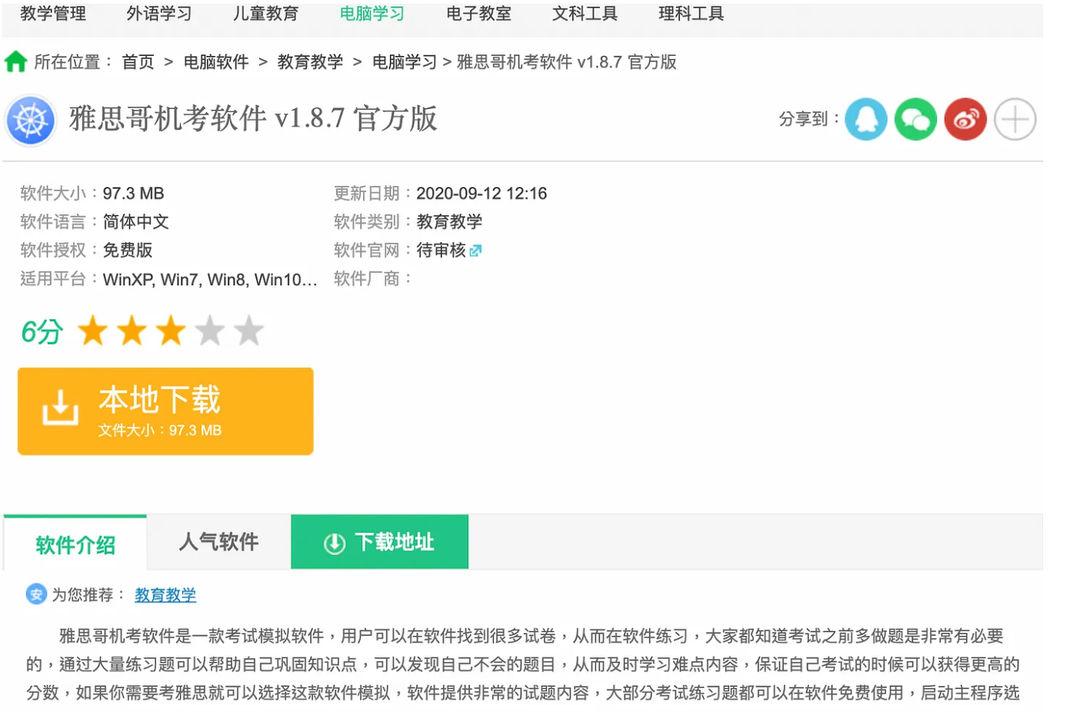Open 待审核 official site link
Viewport: 1080px width, 715px height.
(441, 250)
